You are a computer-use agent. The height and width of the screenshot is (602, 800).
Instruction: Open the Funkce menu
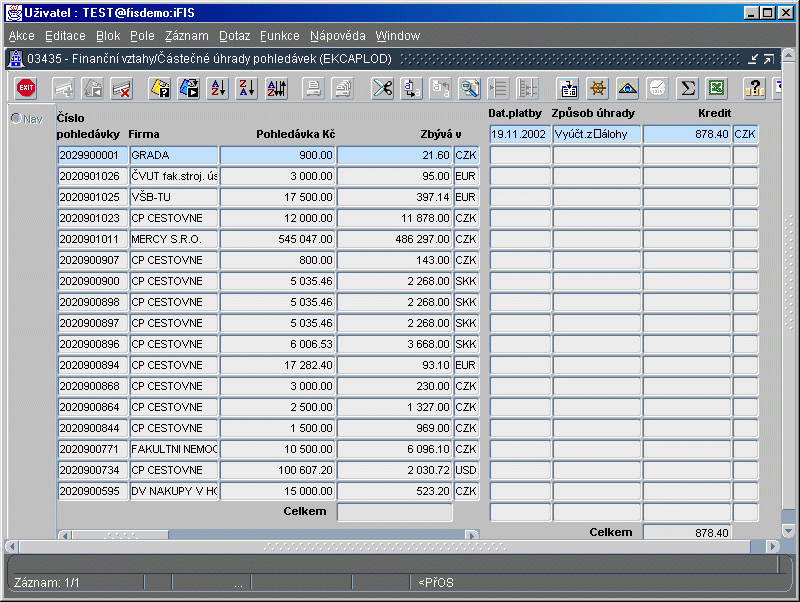tap(279, 36)
